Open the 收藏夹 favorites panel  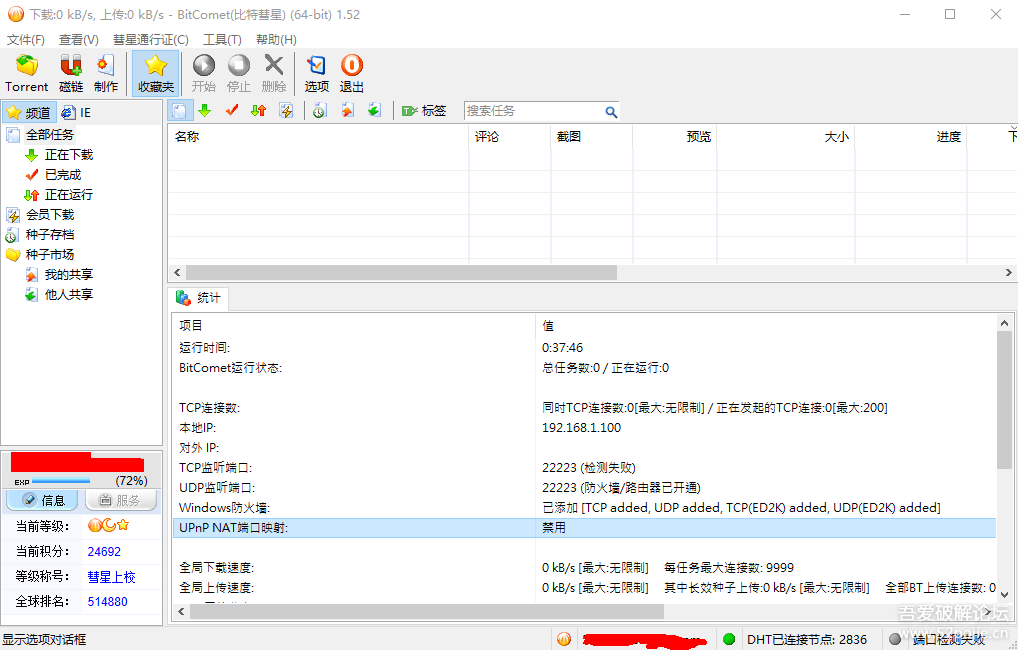[155, 72]
